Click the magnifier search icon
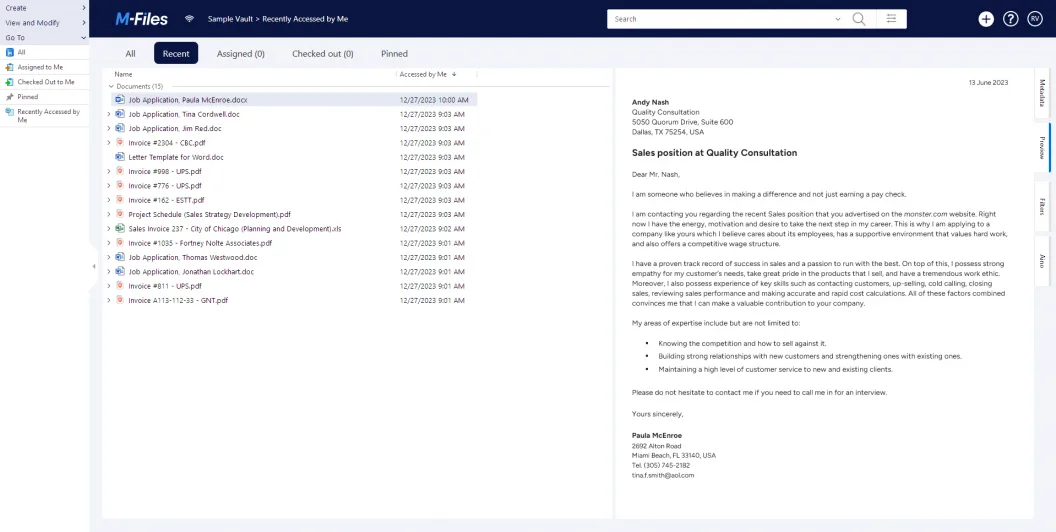This screenshot has width=1056, height=532. [x=858, y=19]
